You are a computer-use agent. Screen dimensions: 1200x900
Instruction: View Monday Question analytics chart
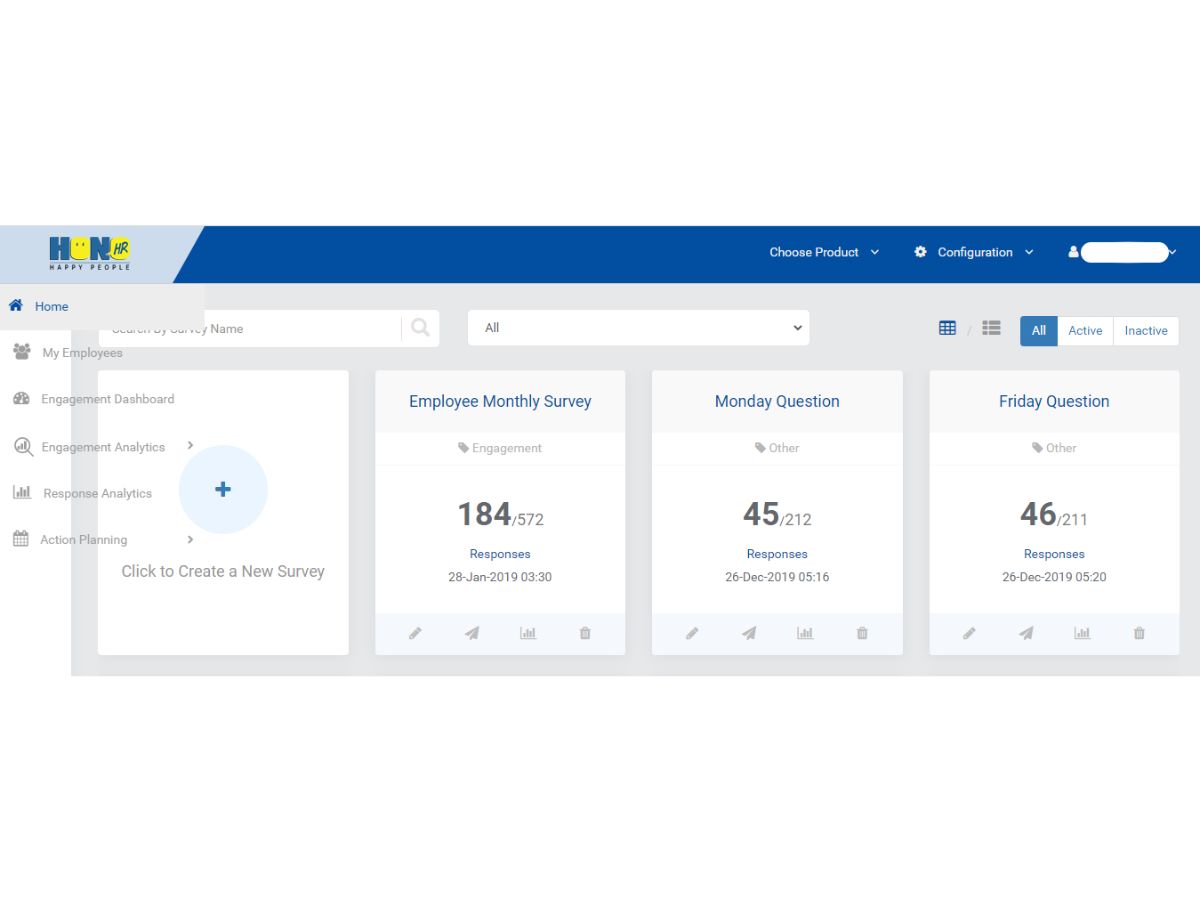(x=805, y=633)
